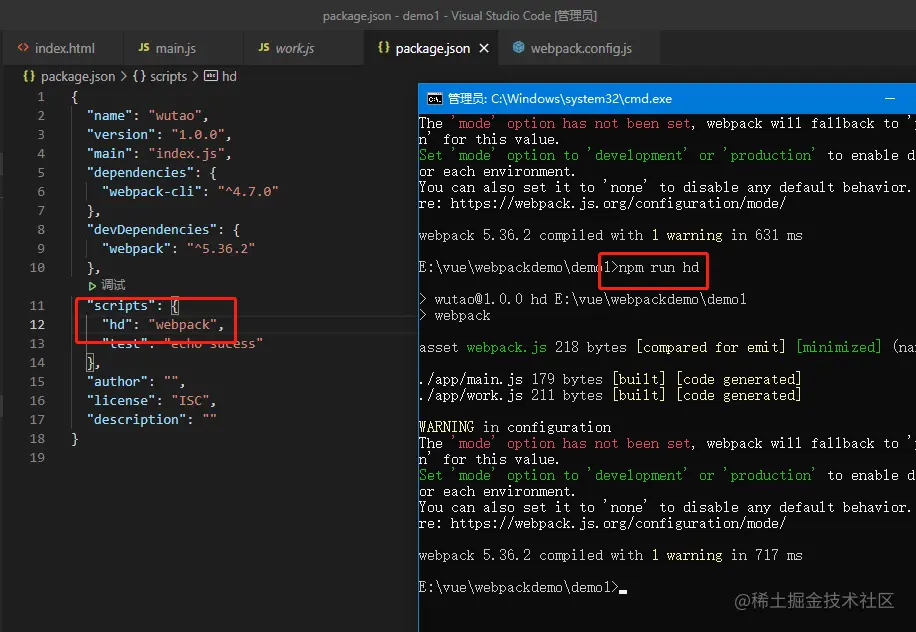Viewport: 916px width, 632px height.
Task: Click the "index.js" value on line 4
Action: pyautogui.click(x=186, y=154)
